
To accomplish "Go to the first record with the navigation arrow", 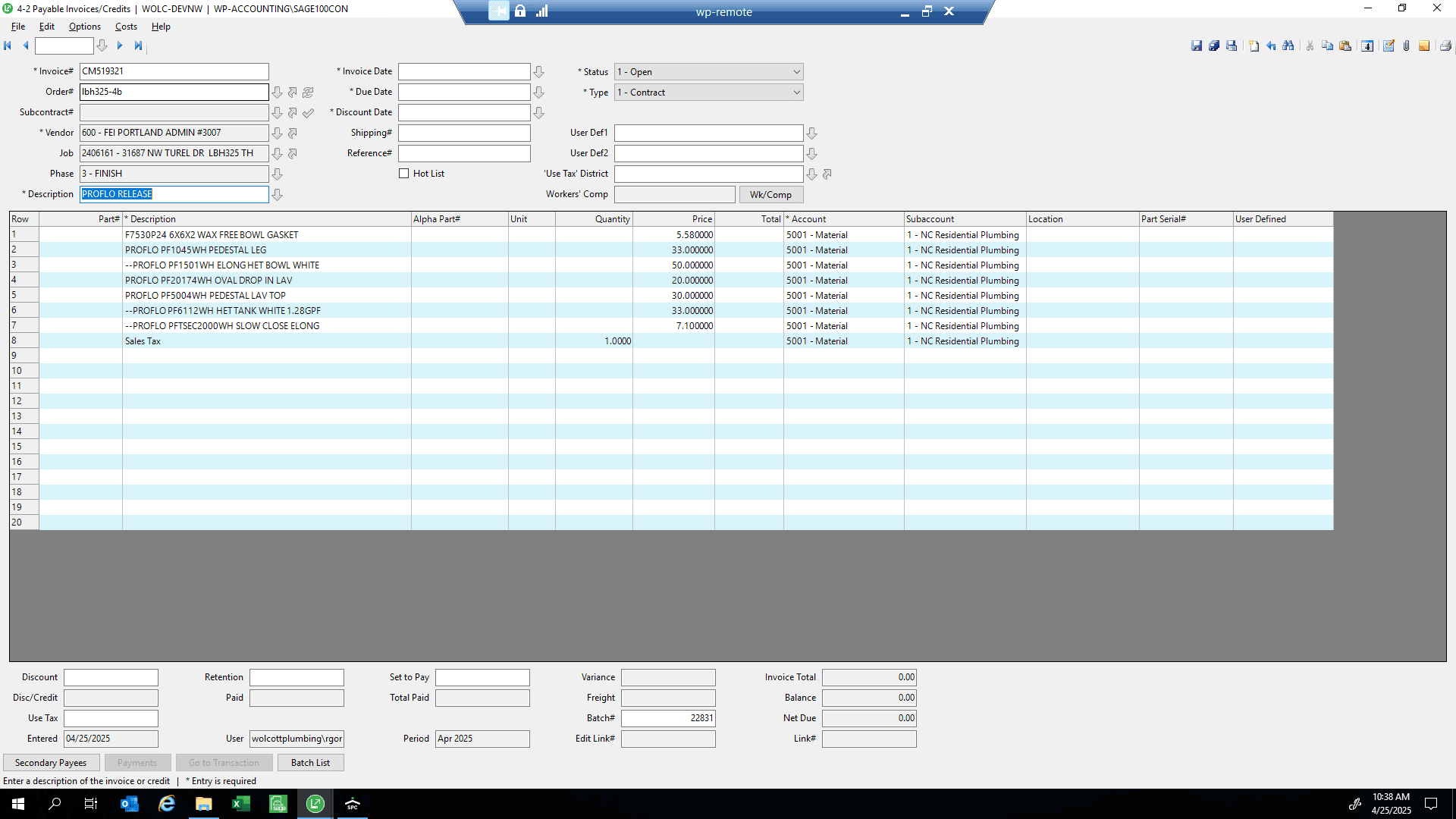I will (8, 45).
